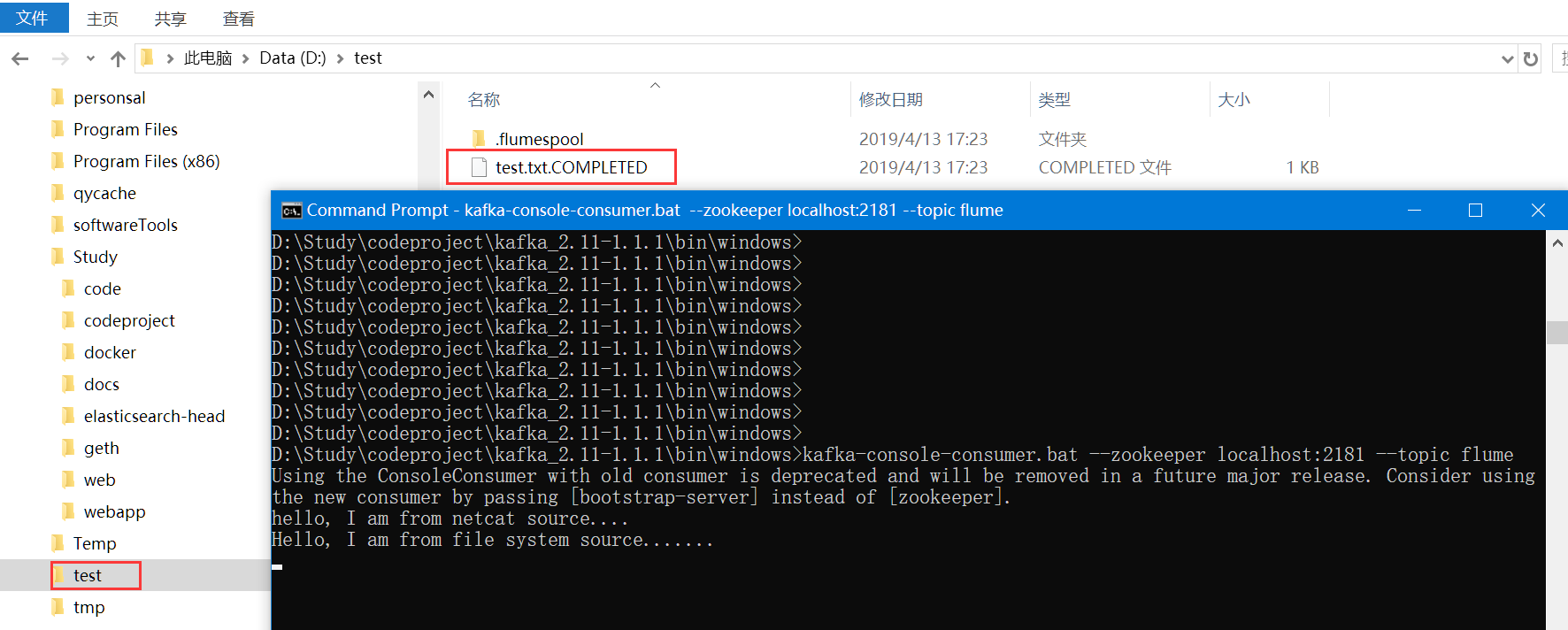Screen dimensions: 1568x630
Task: Sort files by 修改日期 column
Action: click(891, 100)
